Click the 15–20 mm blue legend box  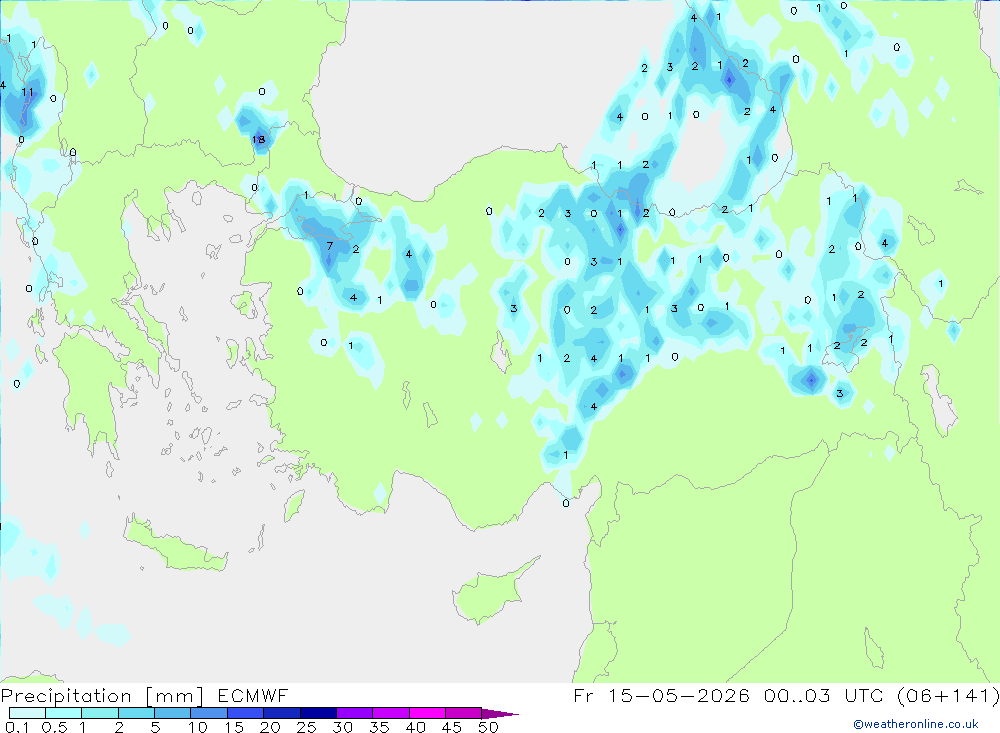(x=245, y=713)
